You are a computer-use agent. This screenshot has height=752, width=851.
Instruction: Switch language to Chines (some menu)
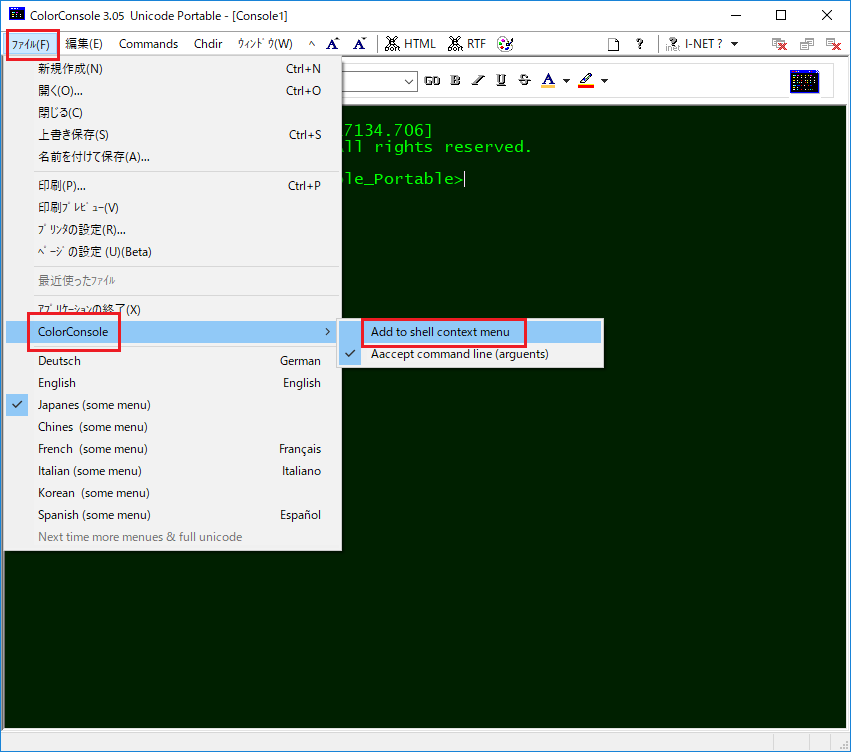pos(174,427)
